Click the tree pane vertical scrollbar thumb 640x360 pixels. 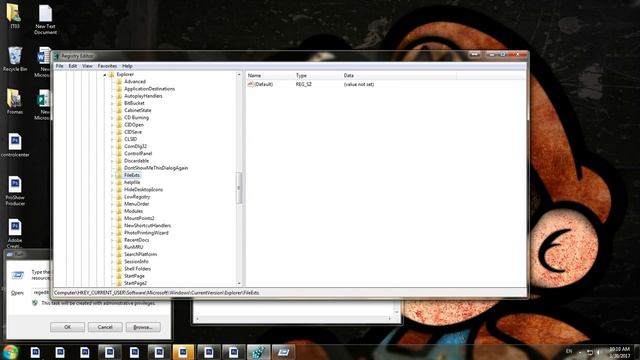(239, 188)
